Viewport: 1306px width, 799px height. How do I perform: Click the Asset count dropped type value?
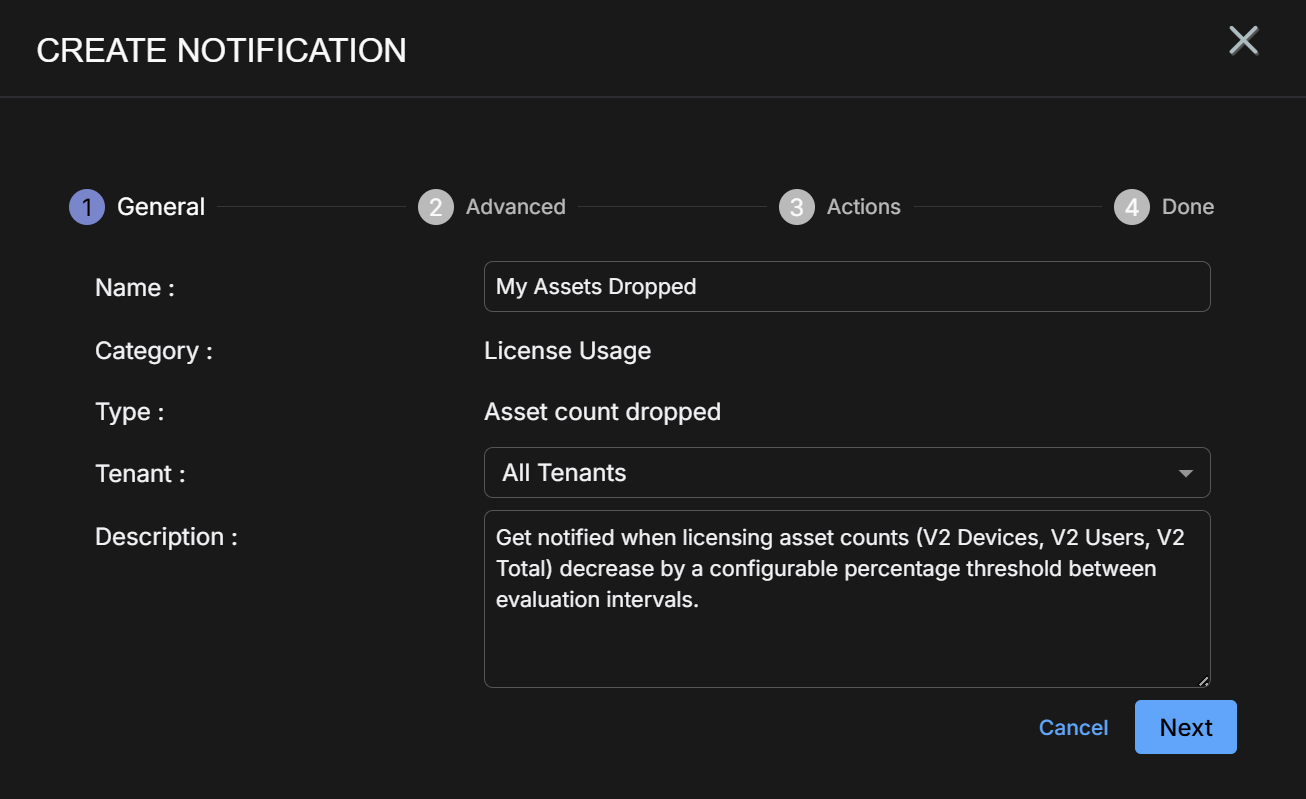pos(602,412)
